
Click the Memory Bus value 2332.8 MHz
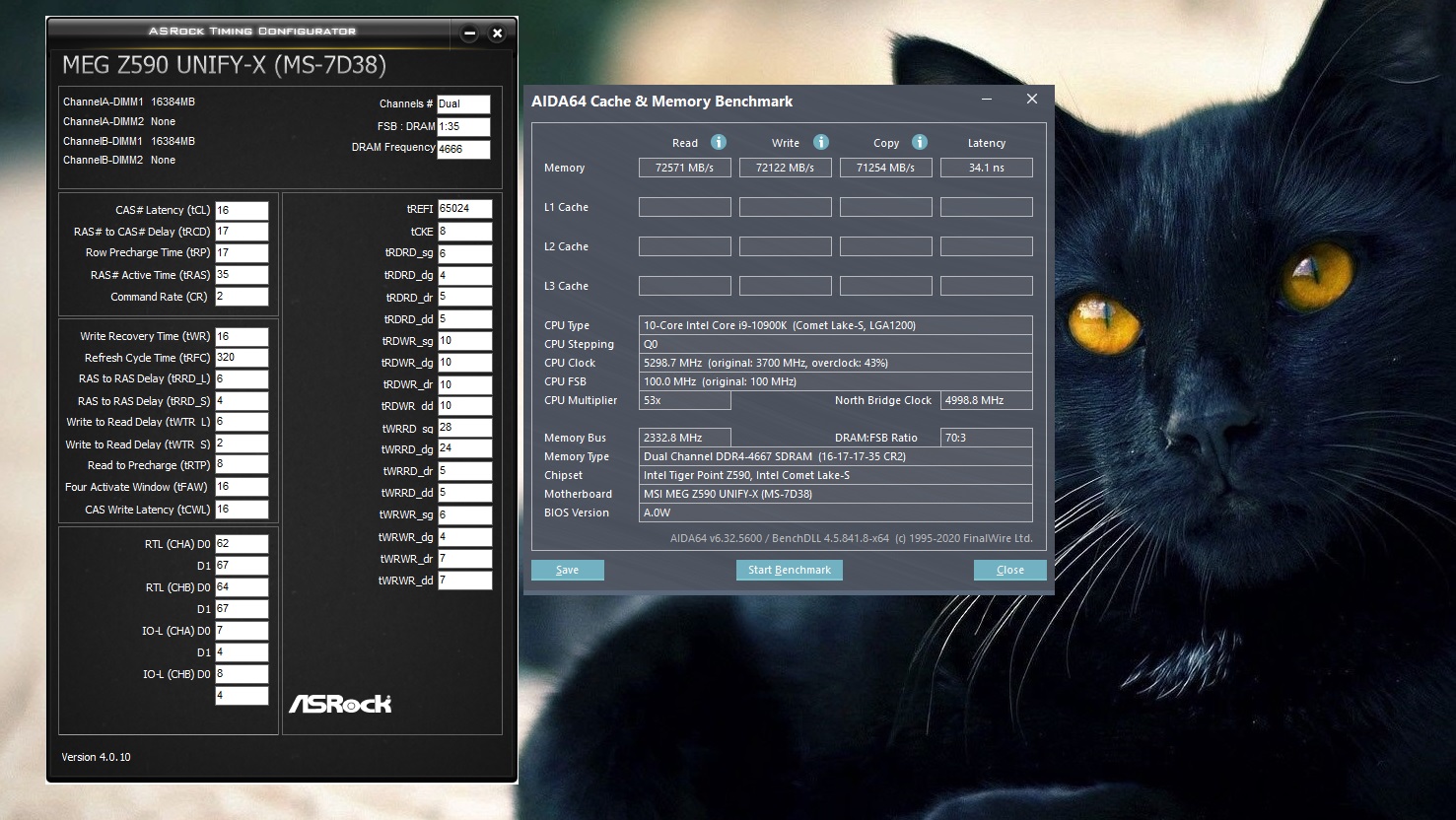click(x=685, y=438)
